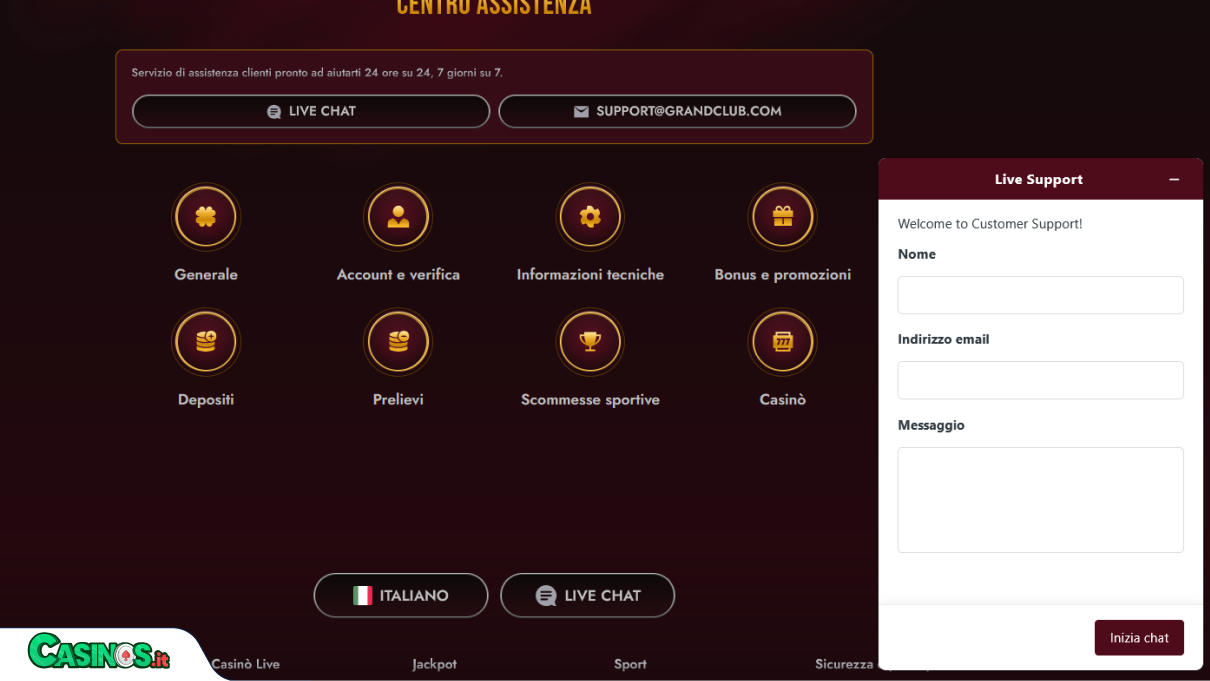
Task: Focus the Indirizzo email input field
Action: (x=1040, y=380)
